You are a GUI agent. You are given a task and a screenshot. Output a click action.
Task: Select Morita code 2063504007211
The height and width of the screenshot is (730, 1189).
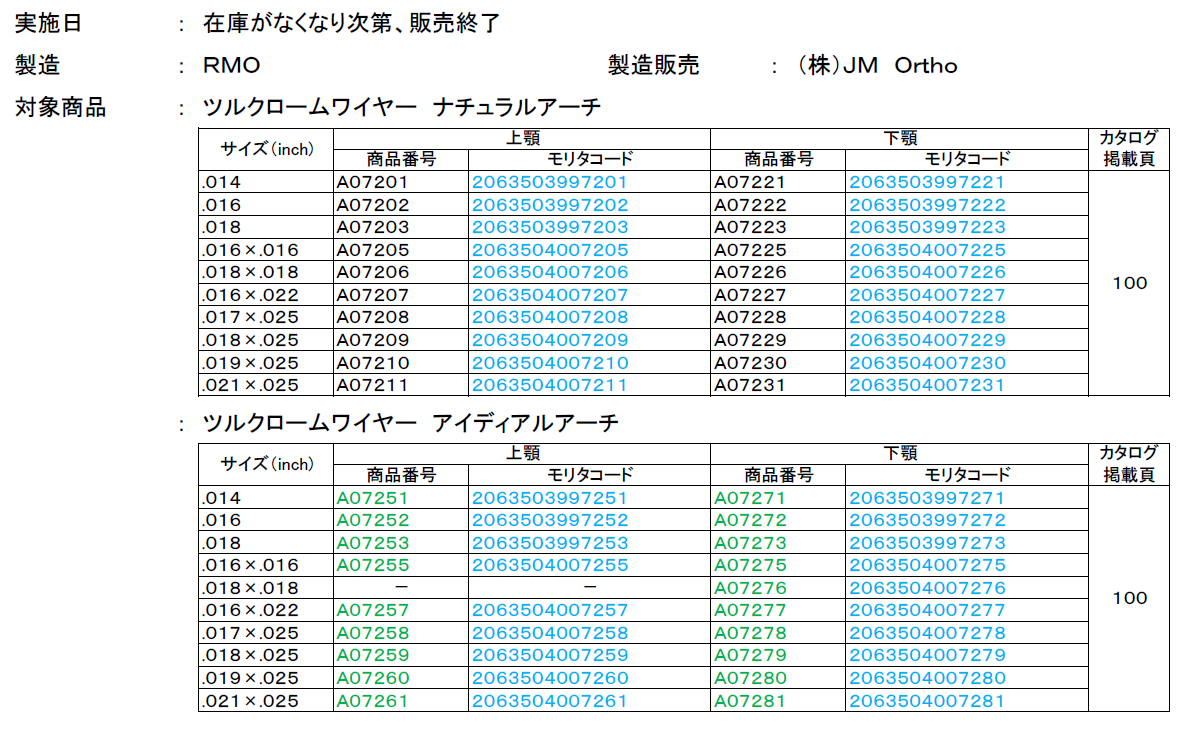click(x=549, y=385)
